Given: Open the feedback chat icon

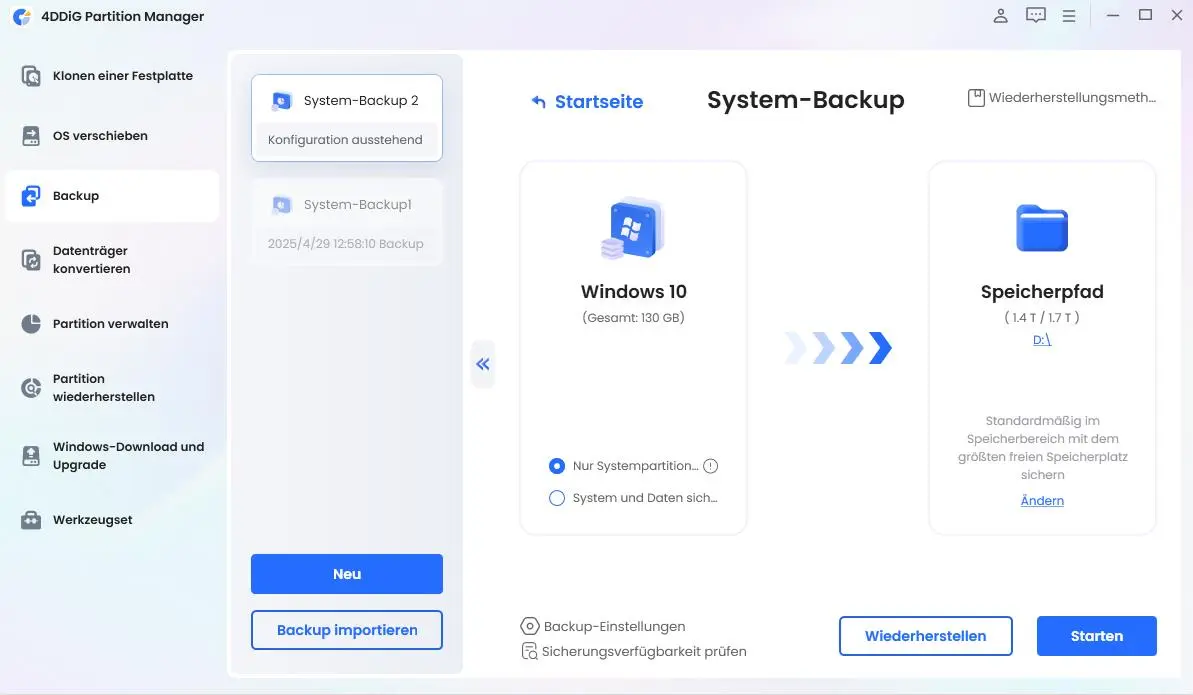Looking at the screenshot, I should 1036,15.
